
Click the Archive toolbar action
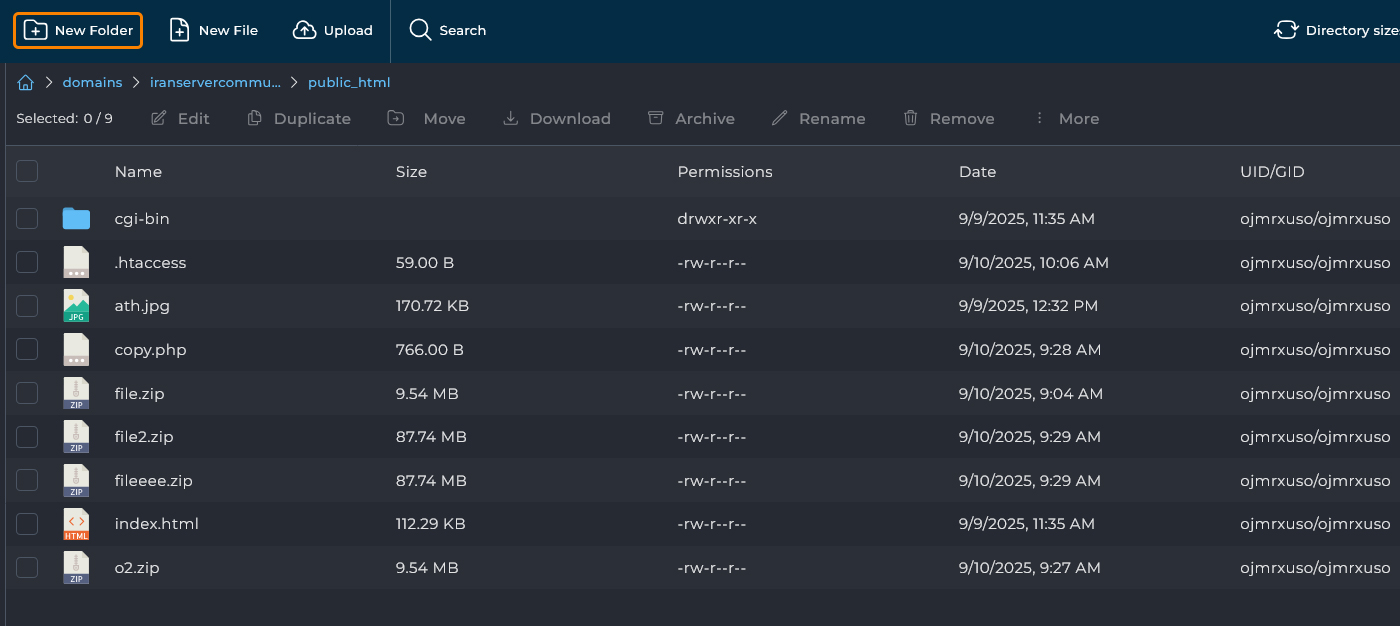click(x=691, y=118)
